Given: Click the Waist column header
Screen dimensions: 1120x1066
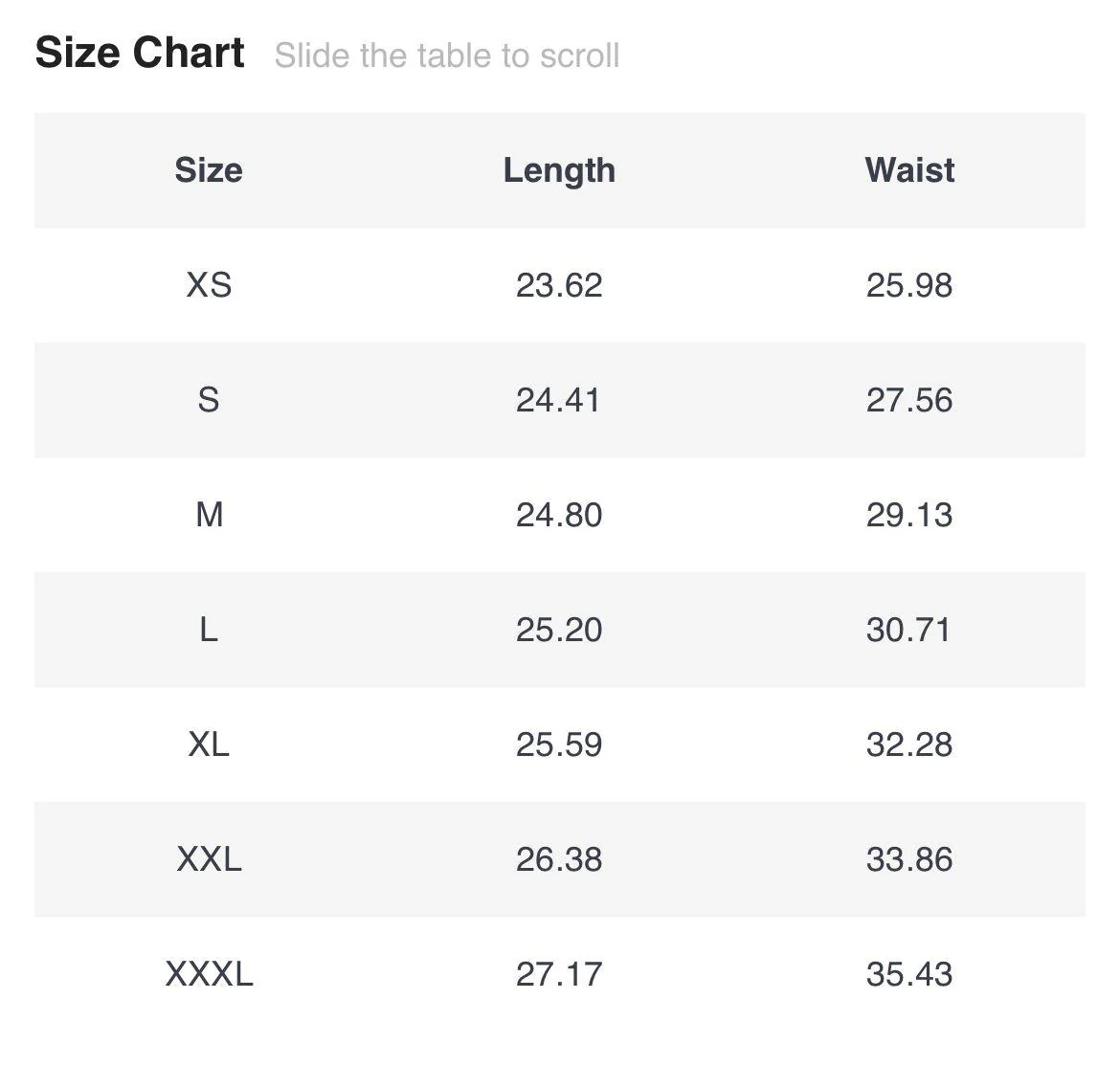Looking at the screenshot, I should click(909, 170).
